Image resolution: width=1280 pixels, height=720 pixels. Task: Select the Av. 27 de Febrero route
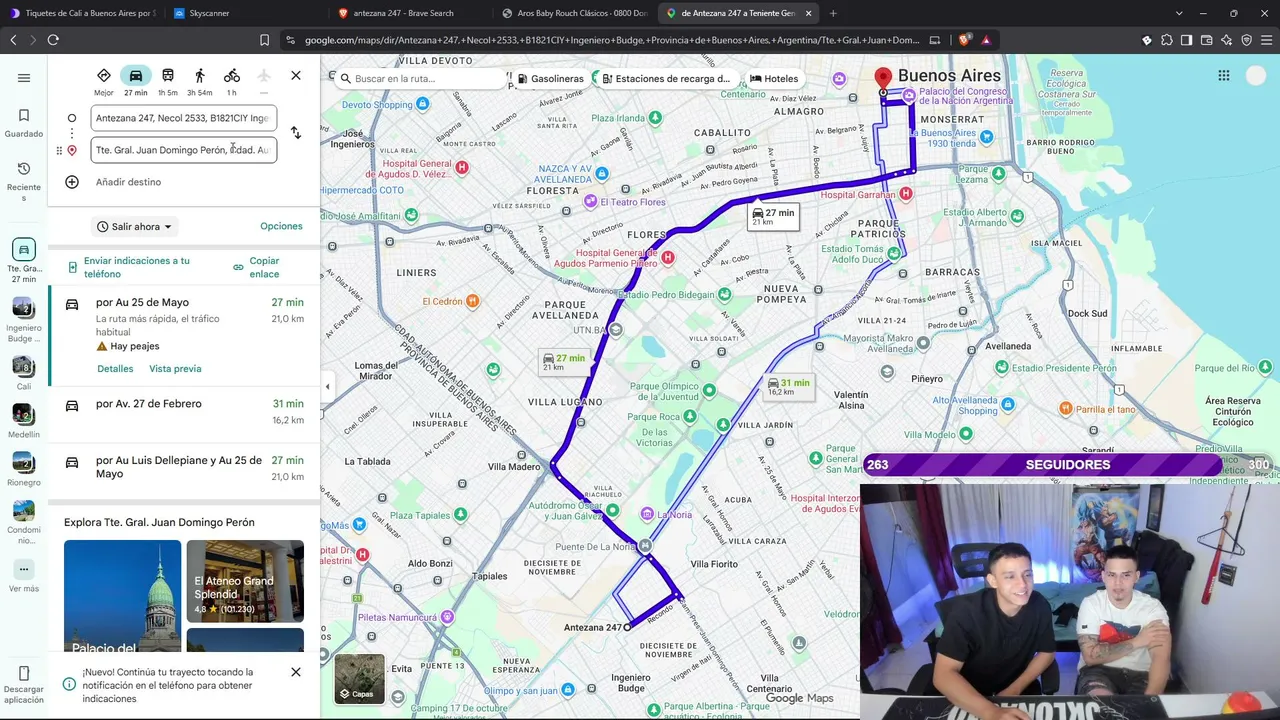click(x=185, y=413)
